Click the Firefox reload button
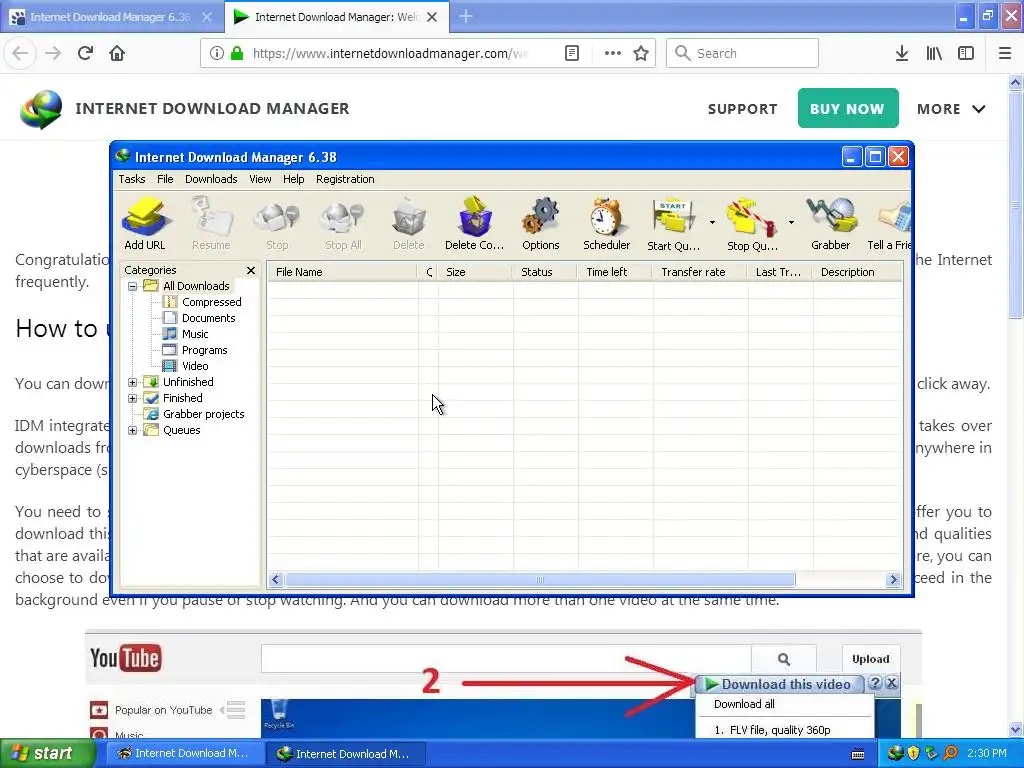 click(x=85, y=54)
